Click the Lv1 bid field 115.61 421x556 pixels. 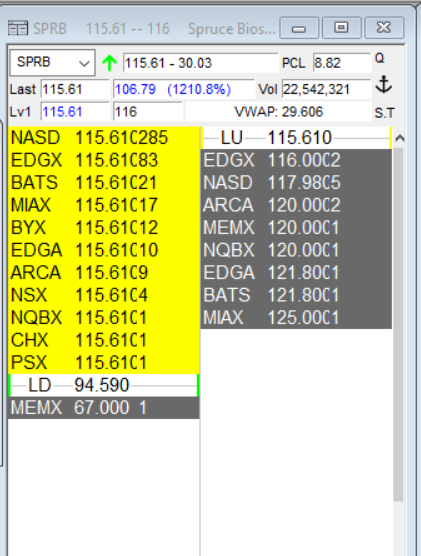pos(76,112)
